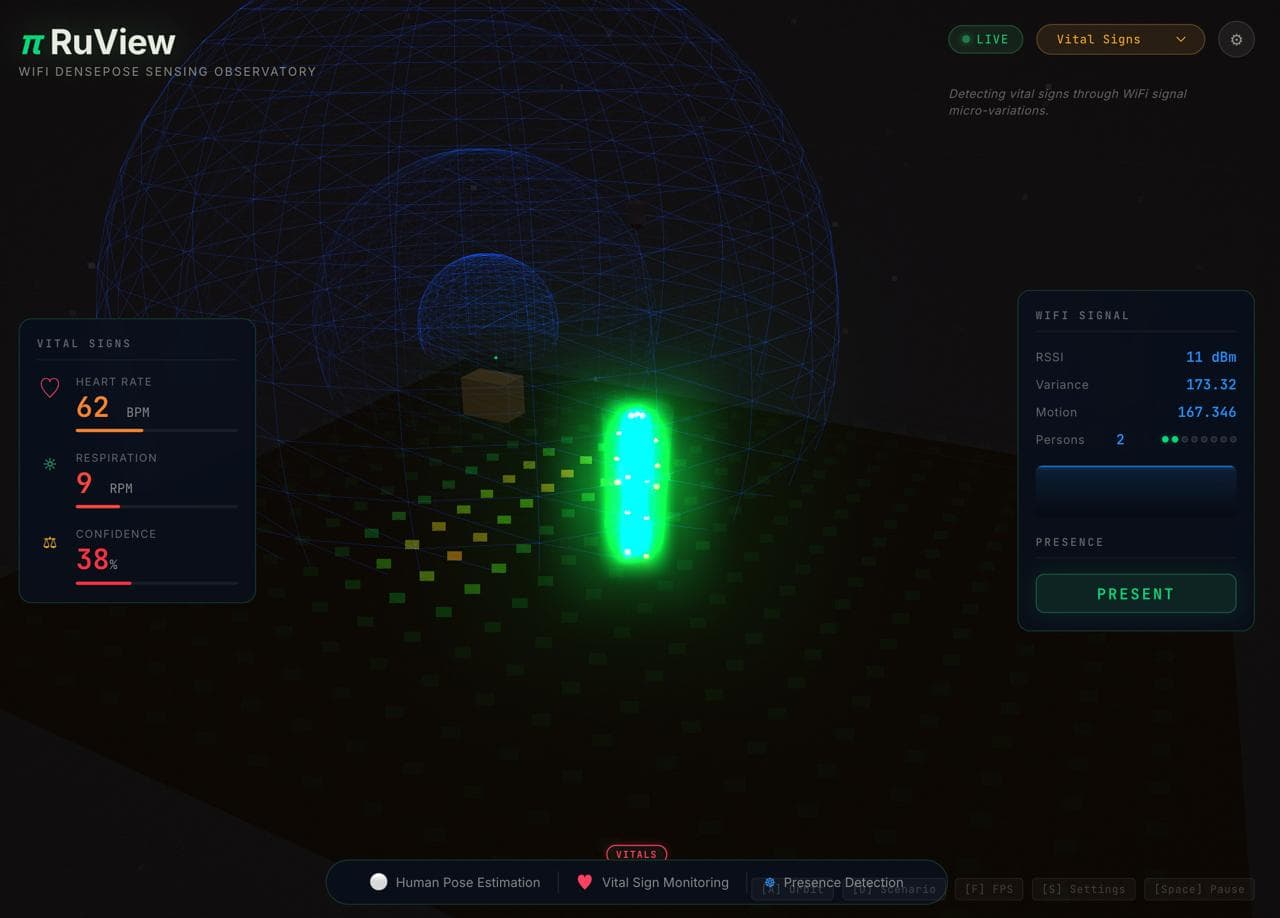The height and width of the screenshot is (918, 1280).
Task: Click the glowing green human figure
Action: (635, 482)
